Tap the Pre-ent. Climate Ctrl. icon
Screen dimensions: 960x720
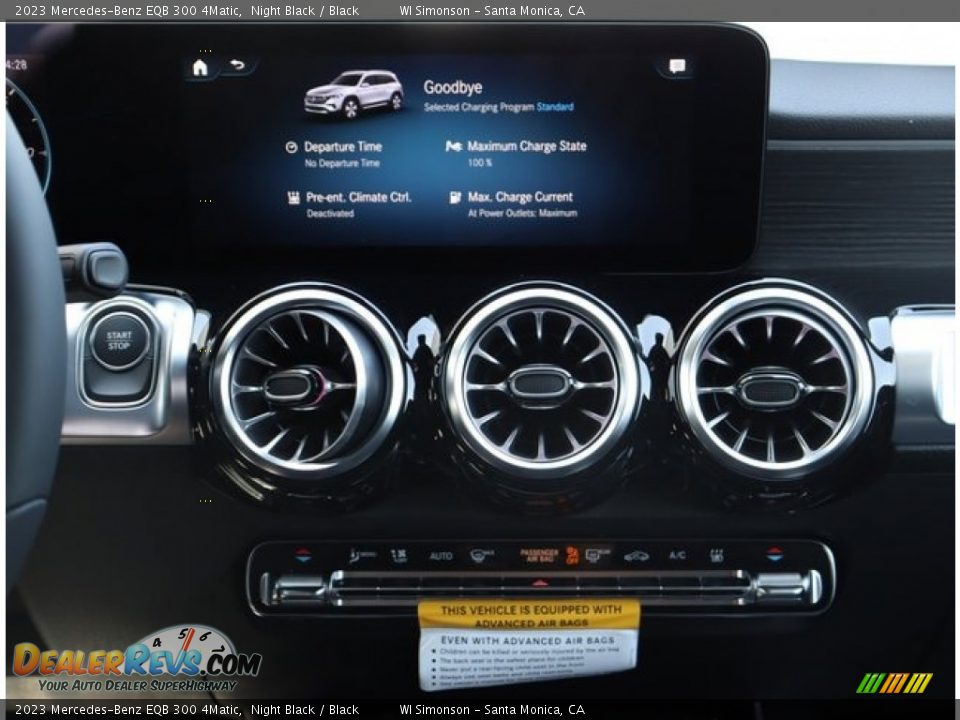[294, 197]
